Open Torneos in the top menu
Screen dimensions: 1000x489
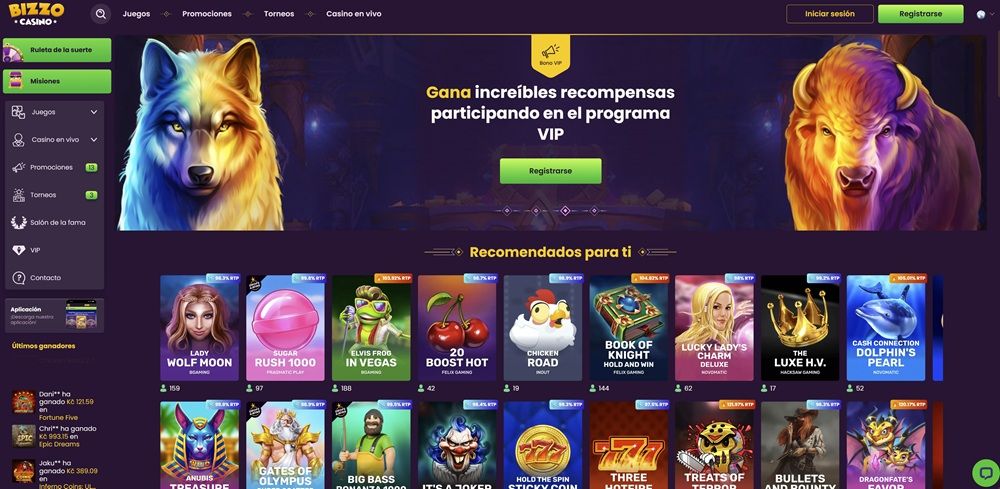click(x=279, y=14)
